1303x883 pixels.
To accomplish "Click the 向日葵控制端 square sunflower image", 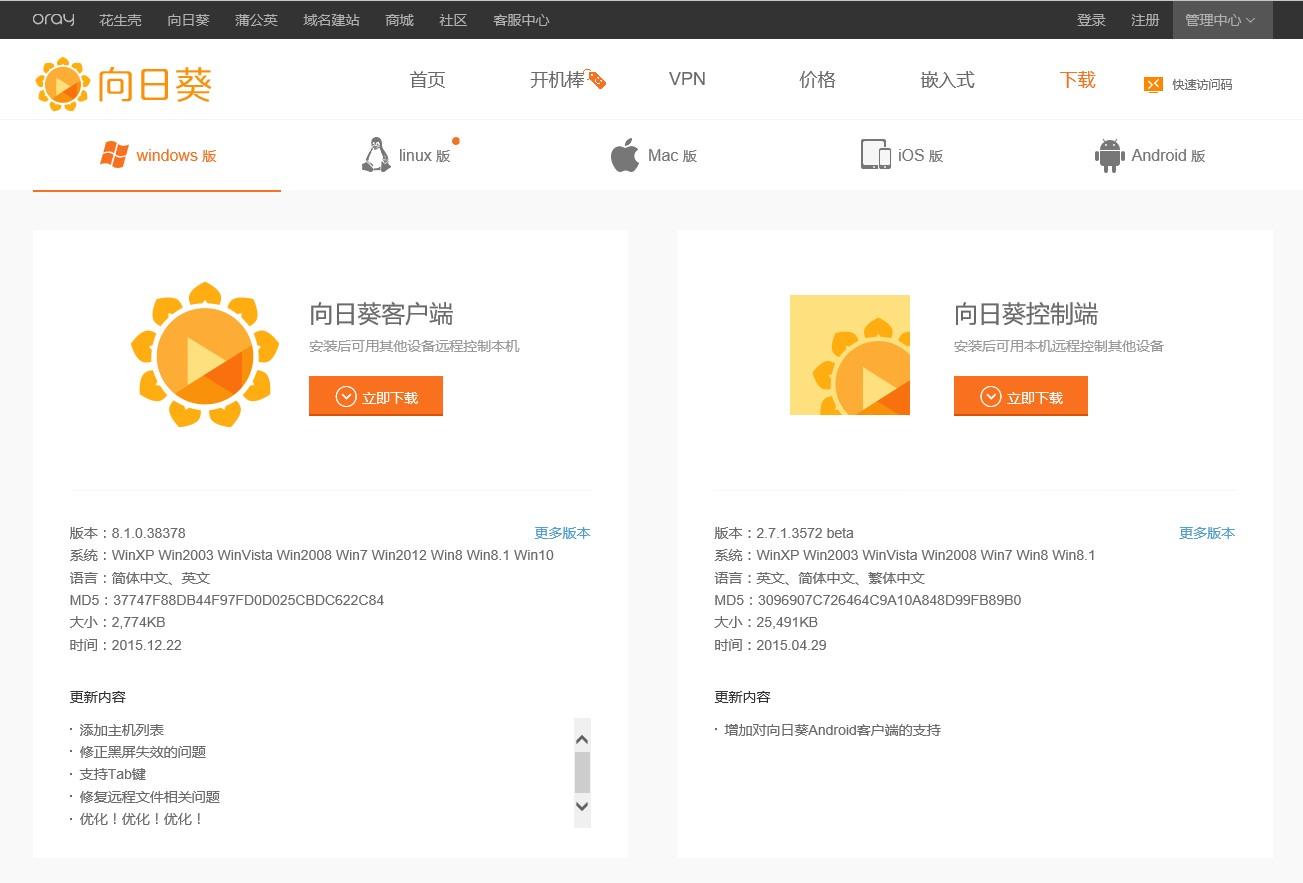I will tap(850, 355).
